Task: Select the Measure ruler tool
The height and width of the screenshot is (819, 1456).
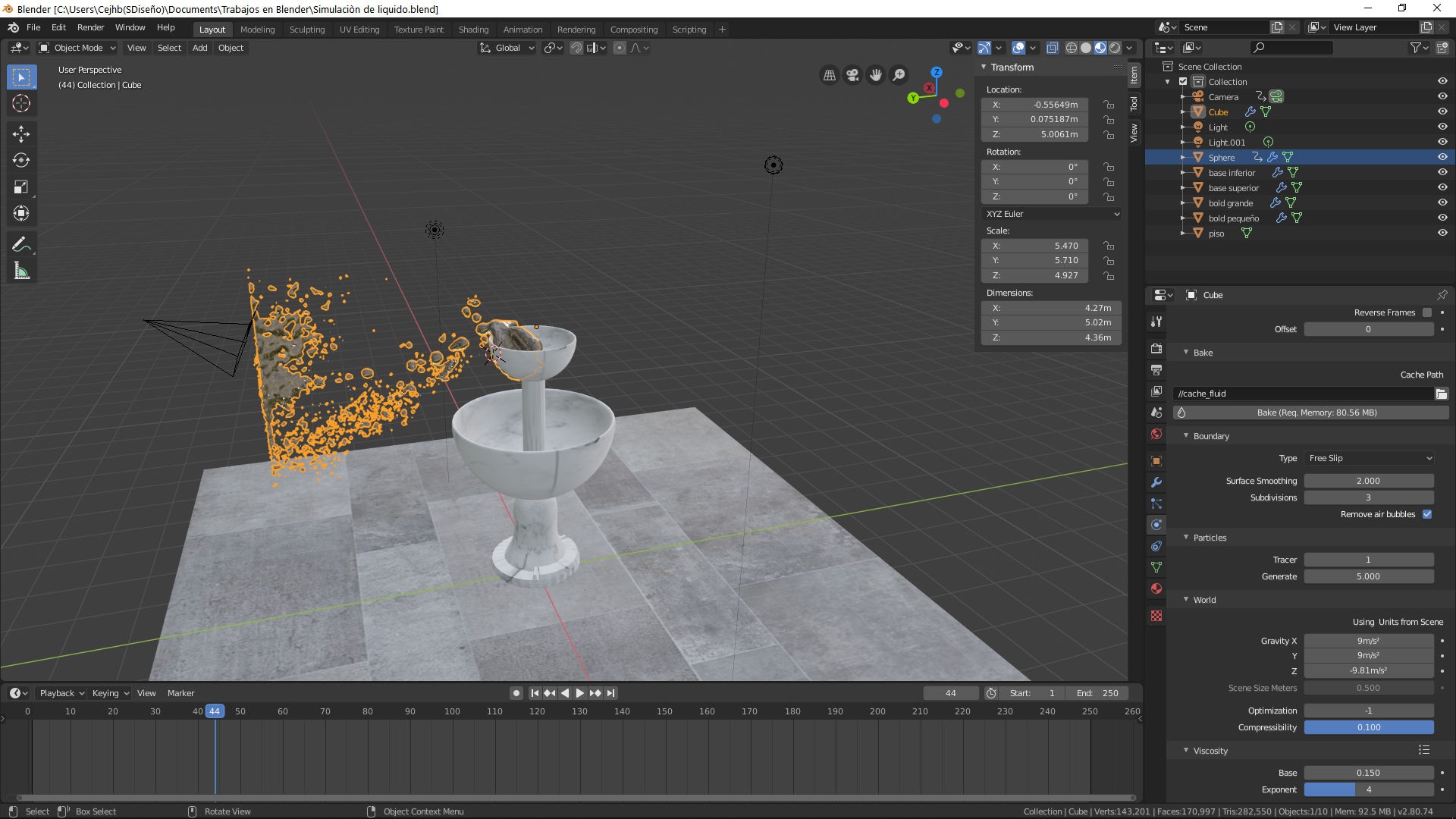Action: pyautogui.click(x=21, y=271)
